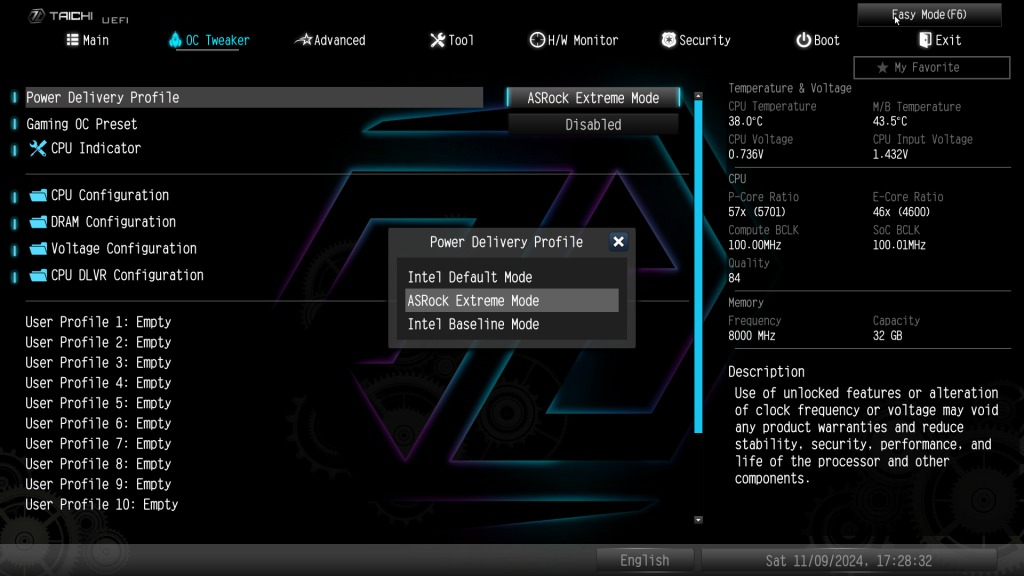Click the Voltage Configuration folder icon

click(39, 249)
